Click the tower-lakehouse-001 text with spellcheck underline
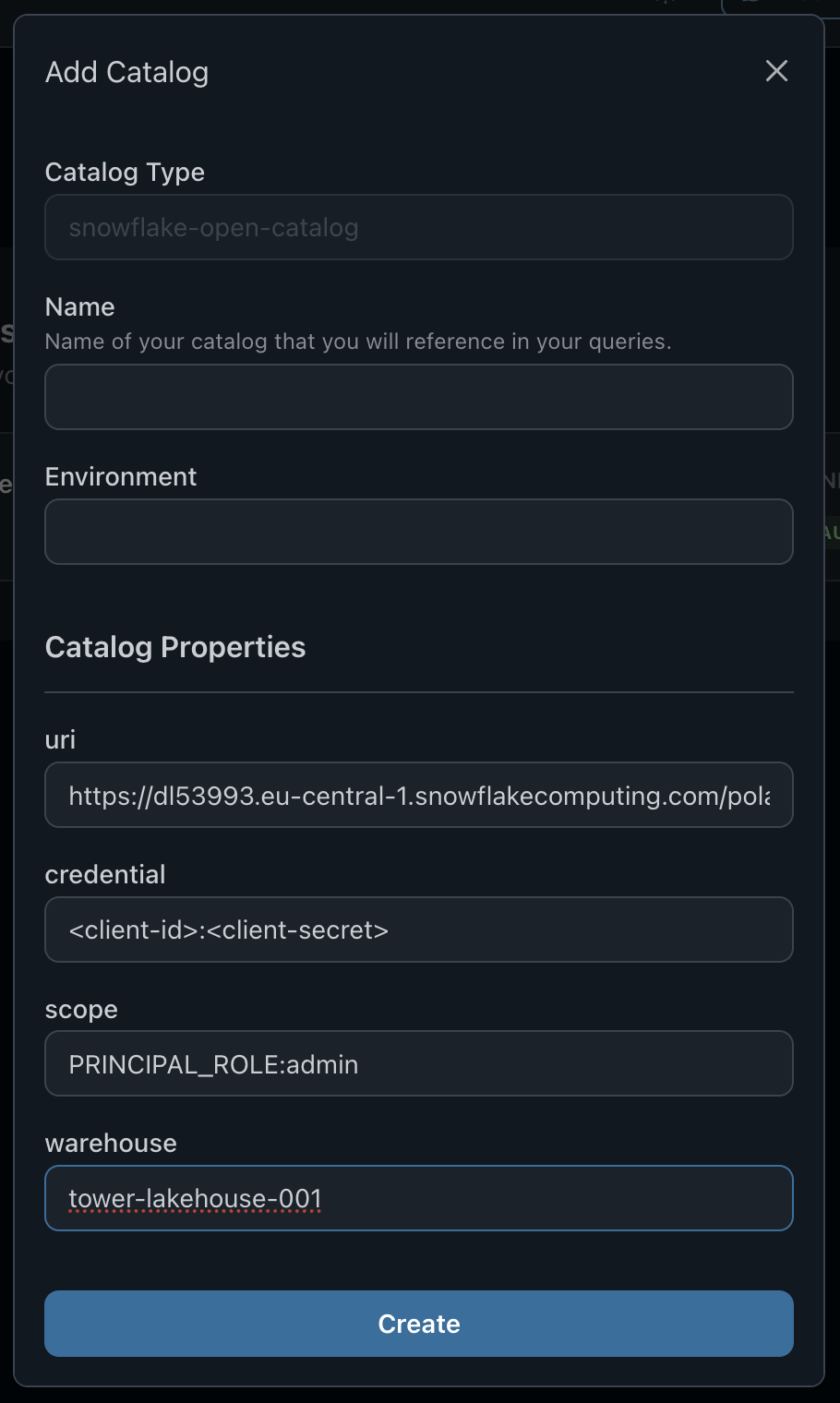This screenshot has width=840, height=1403. 194,1197
